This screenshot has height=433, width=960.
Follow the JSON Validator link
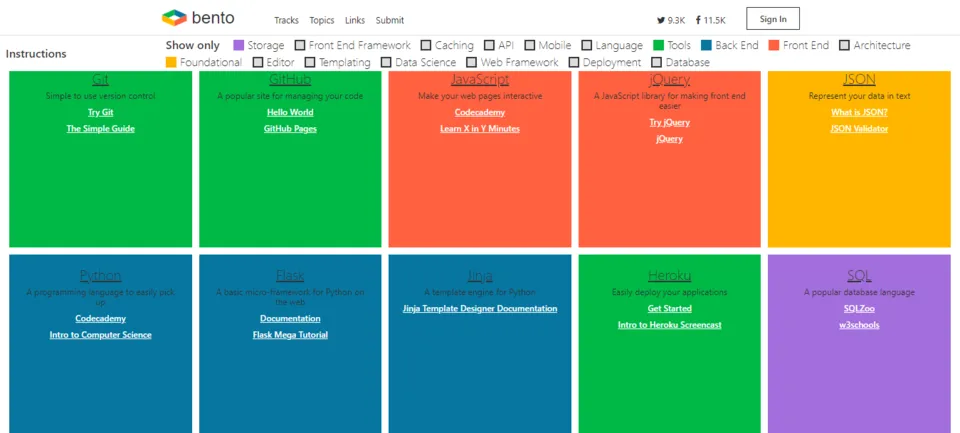860,129
